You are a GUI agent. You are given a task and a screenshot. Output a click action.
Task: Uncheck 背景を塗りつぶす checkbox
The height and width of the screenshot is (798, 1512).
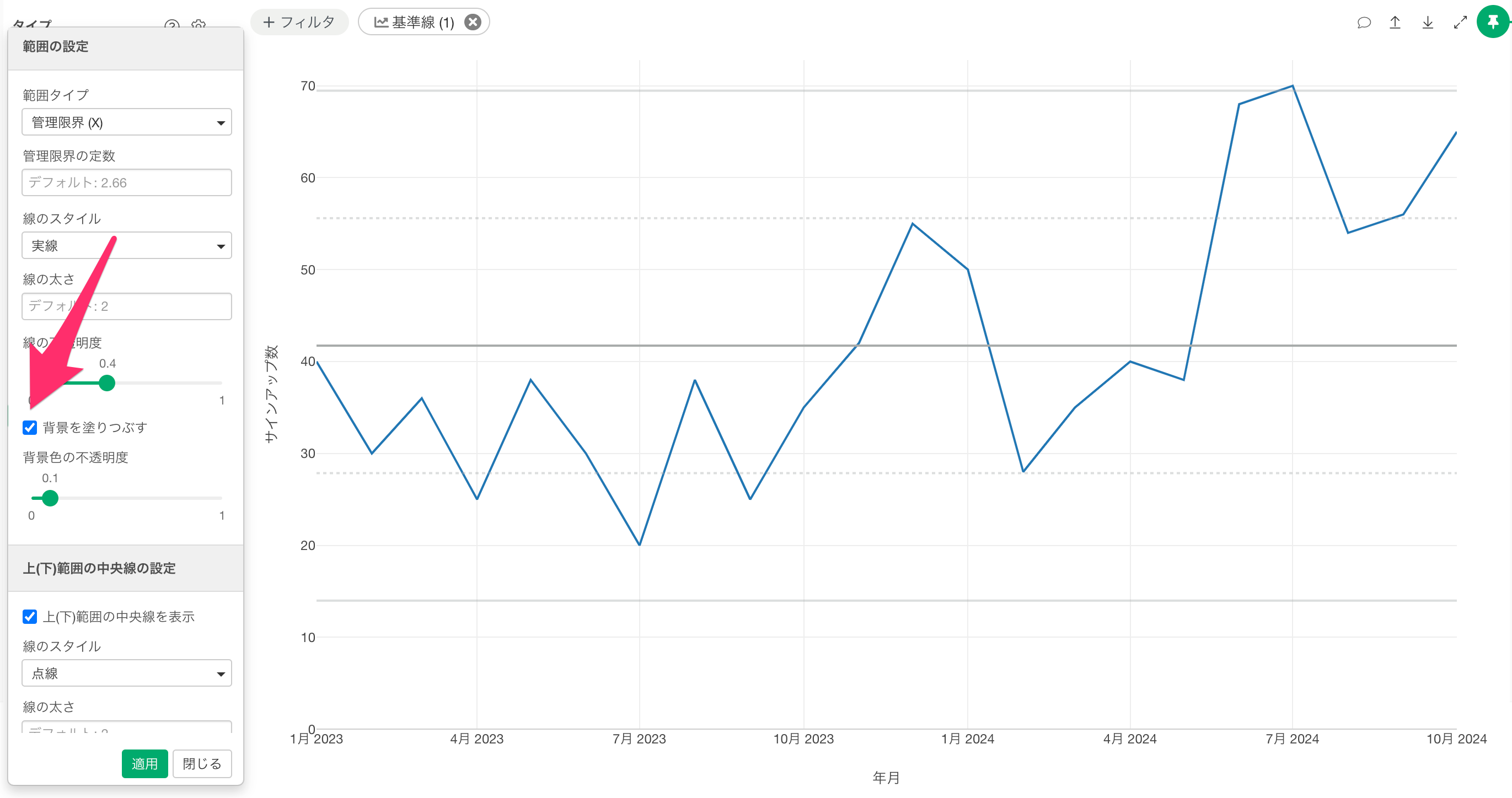point(30,427)
